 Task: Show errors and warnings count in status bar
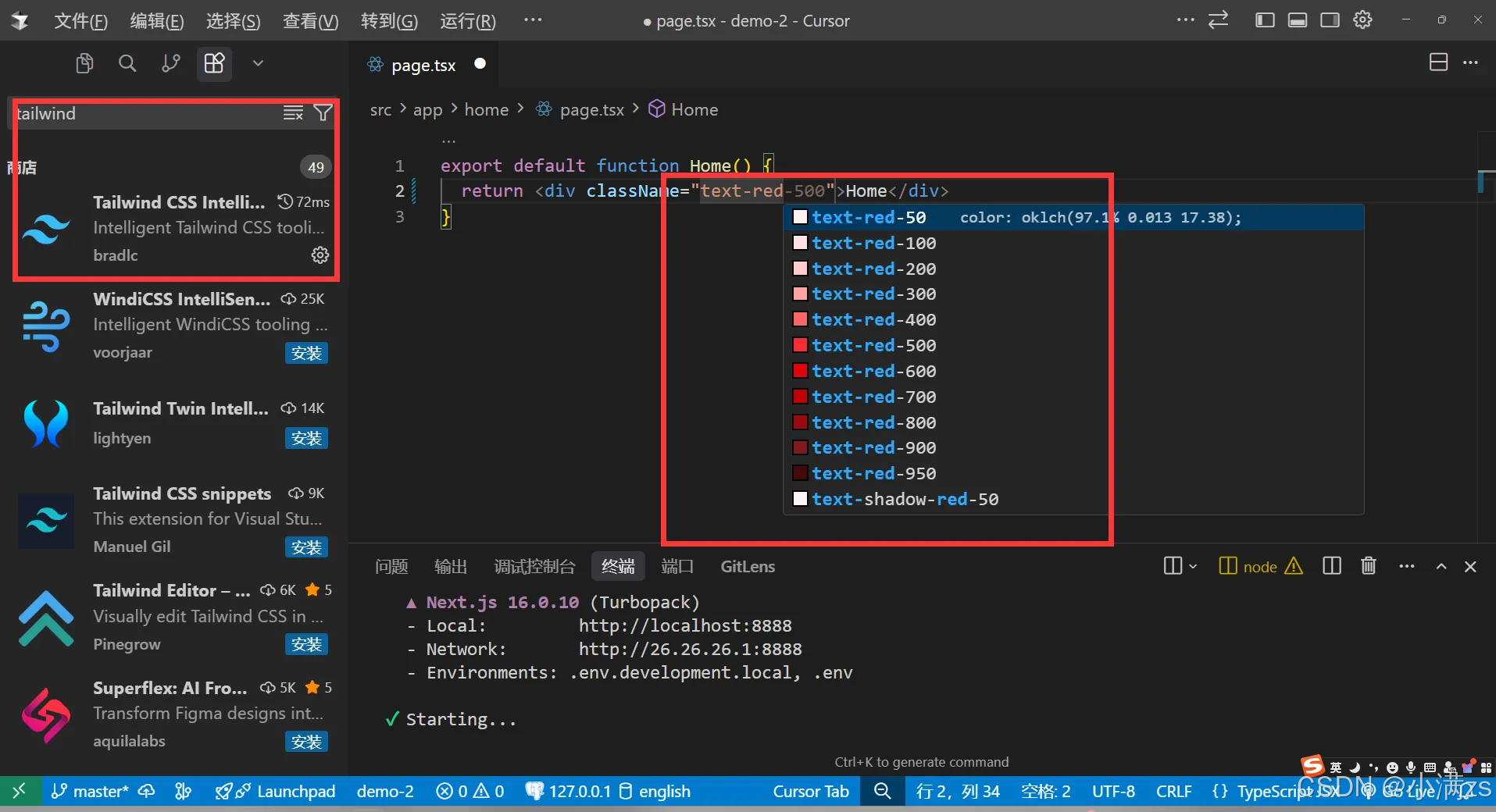470,791
